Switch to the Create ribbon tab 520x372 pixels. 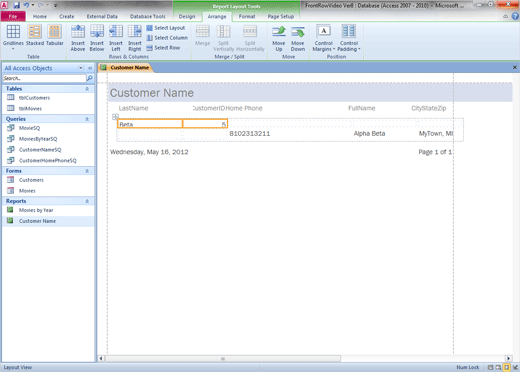(67, 16)
